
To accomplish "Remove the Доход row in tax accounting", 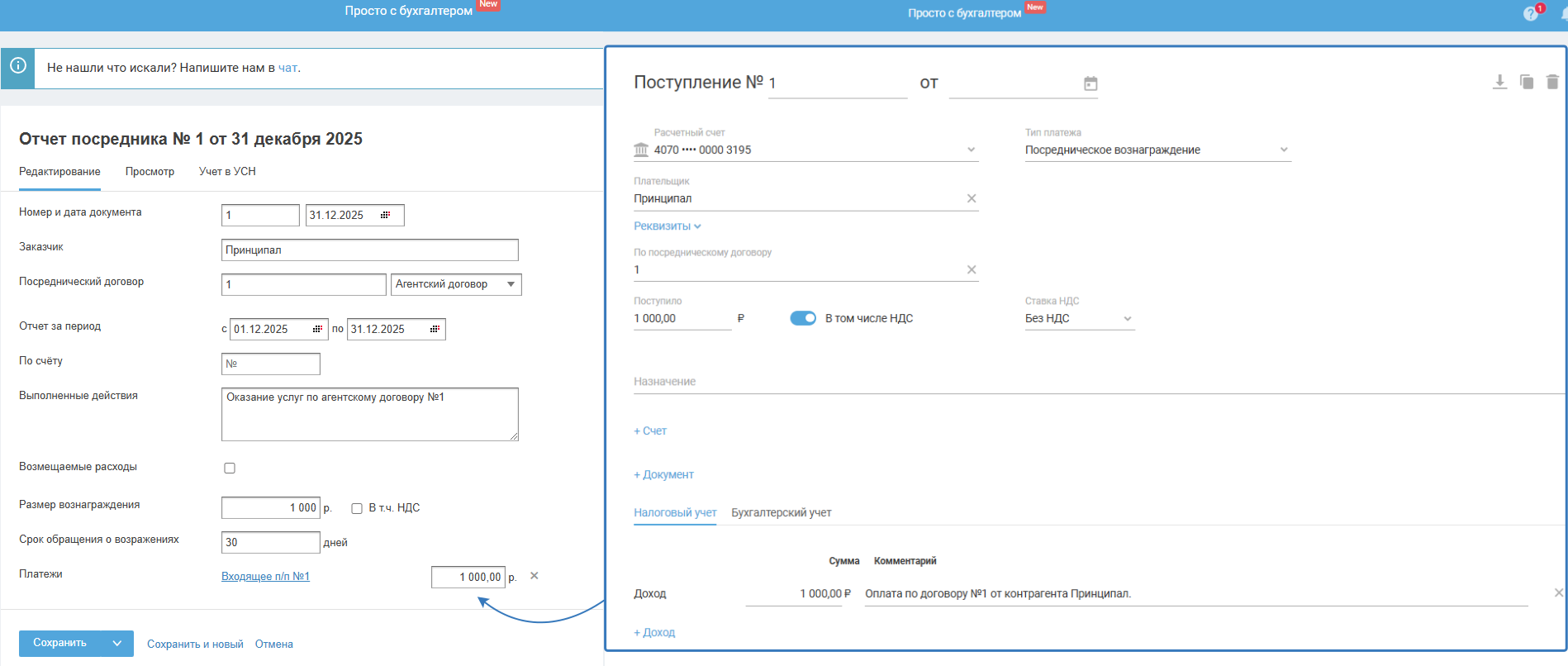I will pos(1558,592).
